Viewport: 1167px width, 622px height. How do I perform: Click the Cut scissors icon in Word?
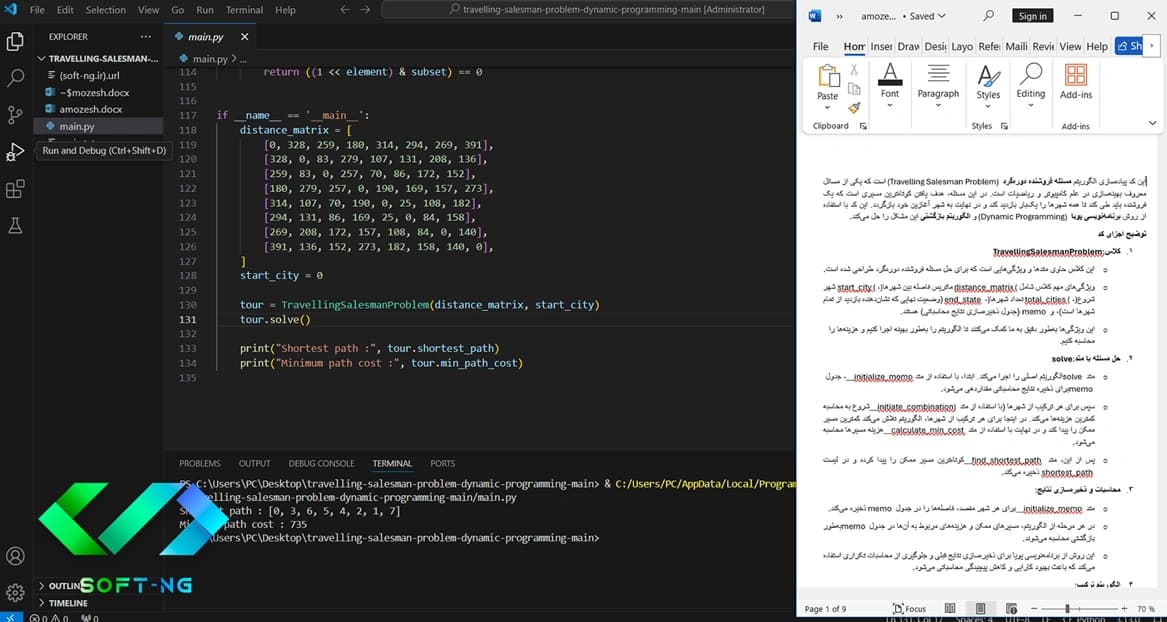point(854,70)
